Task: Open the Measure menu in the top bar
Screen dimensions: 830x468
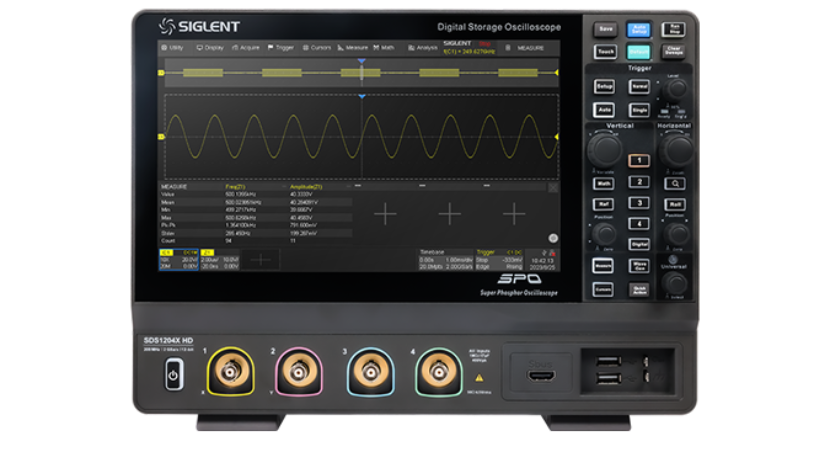Action: [351, 47]
